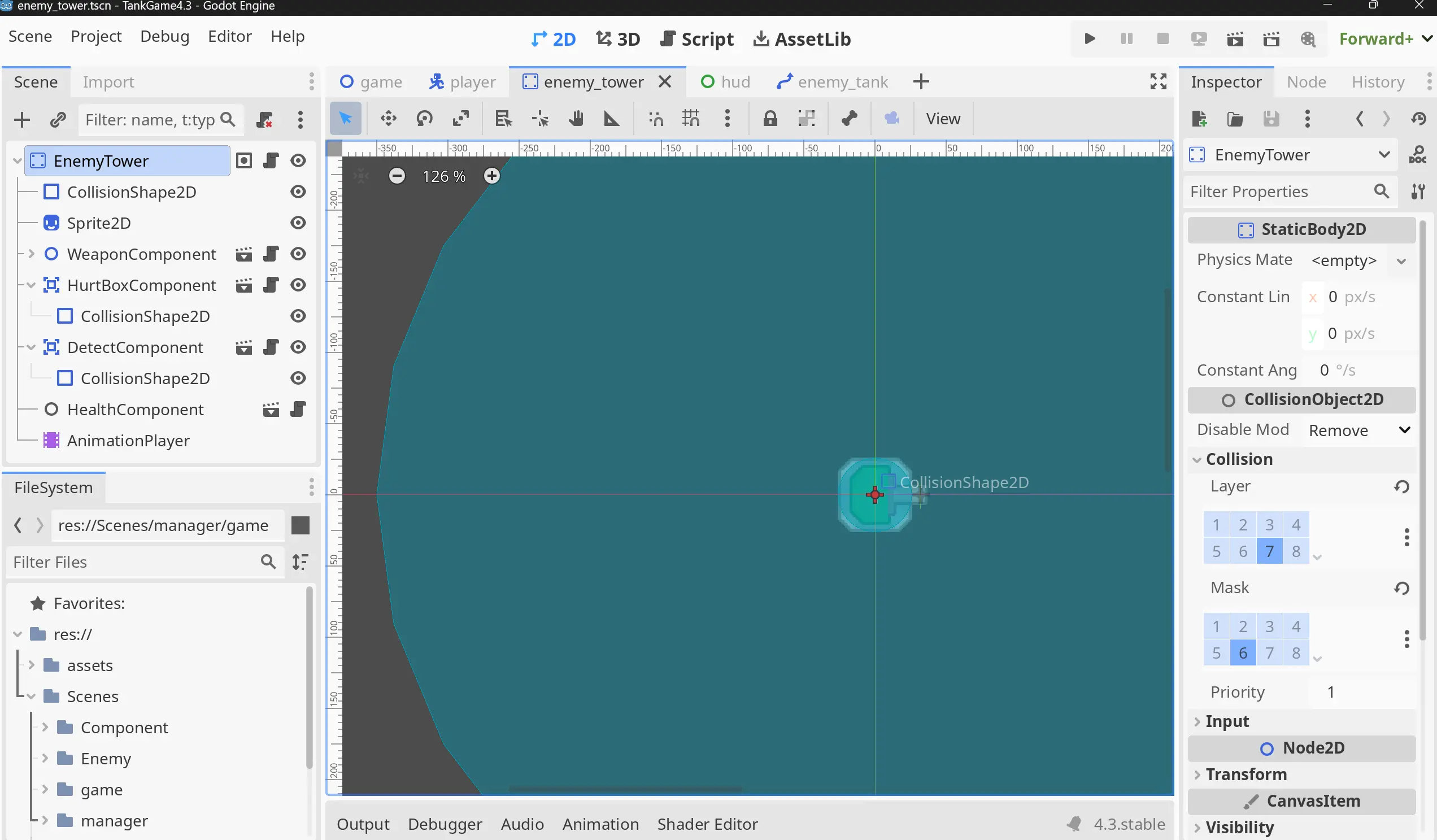Activate the Pan Mode hand tool
1437x840 pixels.
coord(576,119)
